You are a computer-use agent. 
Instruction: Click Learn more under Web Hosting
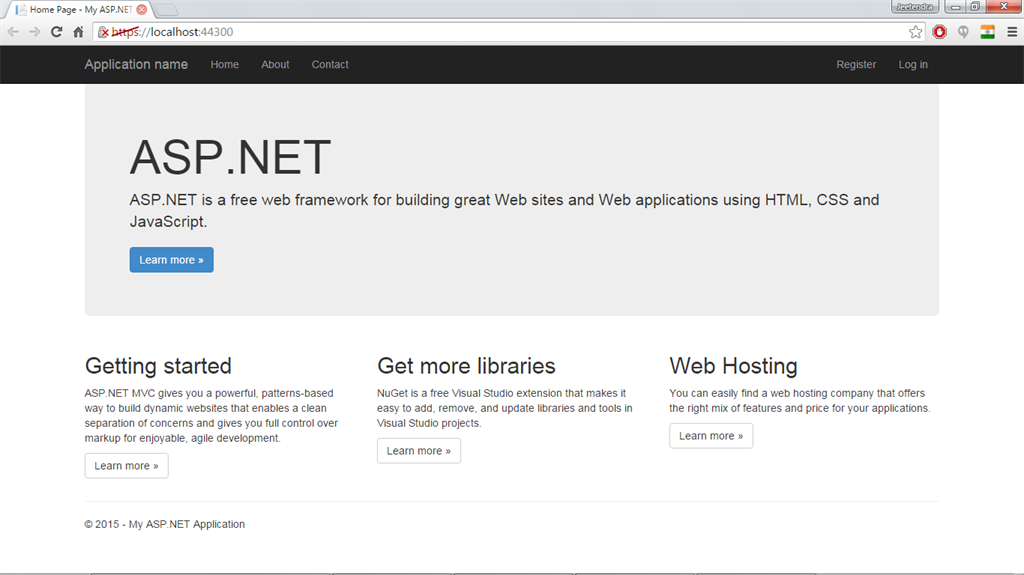click(x=711, y=436)
